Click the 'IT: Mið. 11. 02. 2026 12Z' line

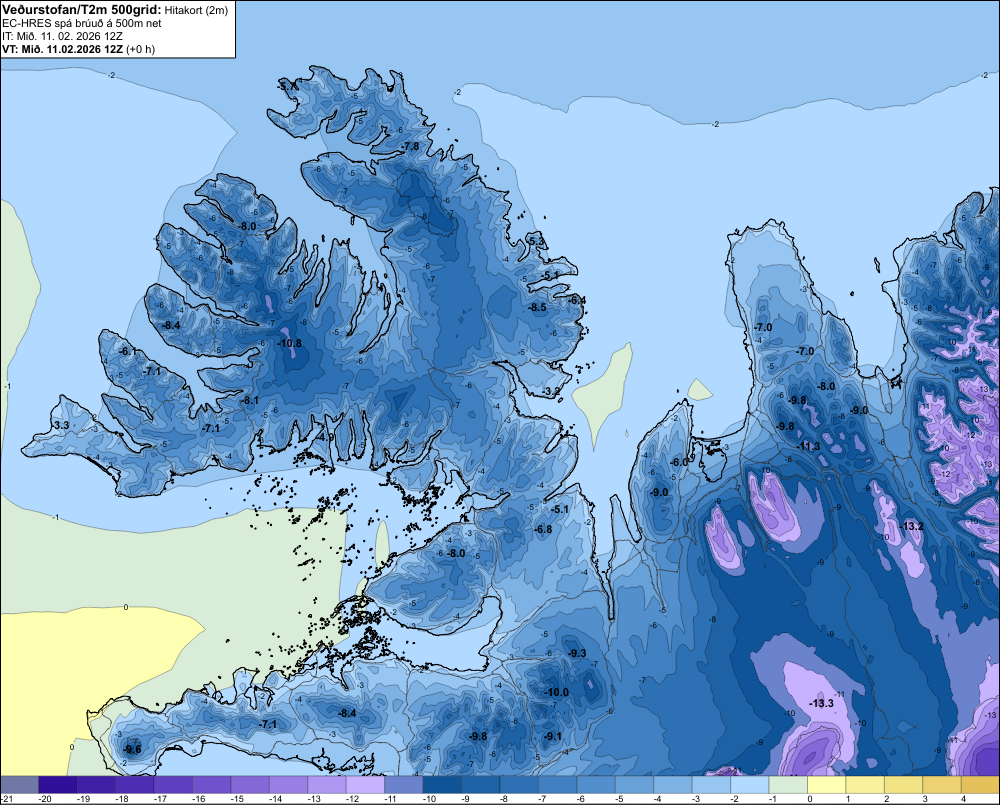pyautogui.click(x=62, y=36)
